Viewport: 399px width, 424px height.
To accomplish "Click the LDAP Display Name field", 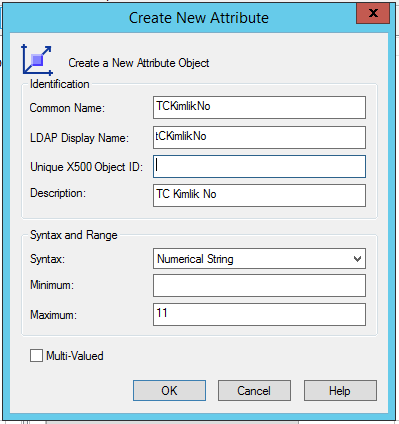I will point(259,137).
